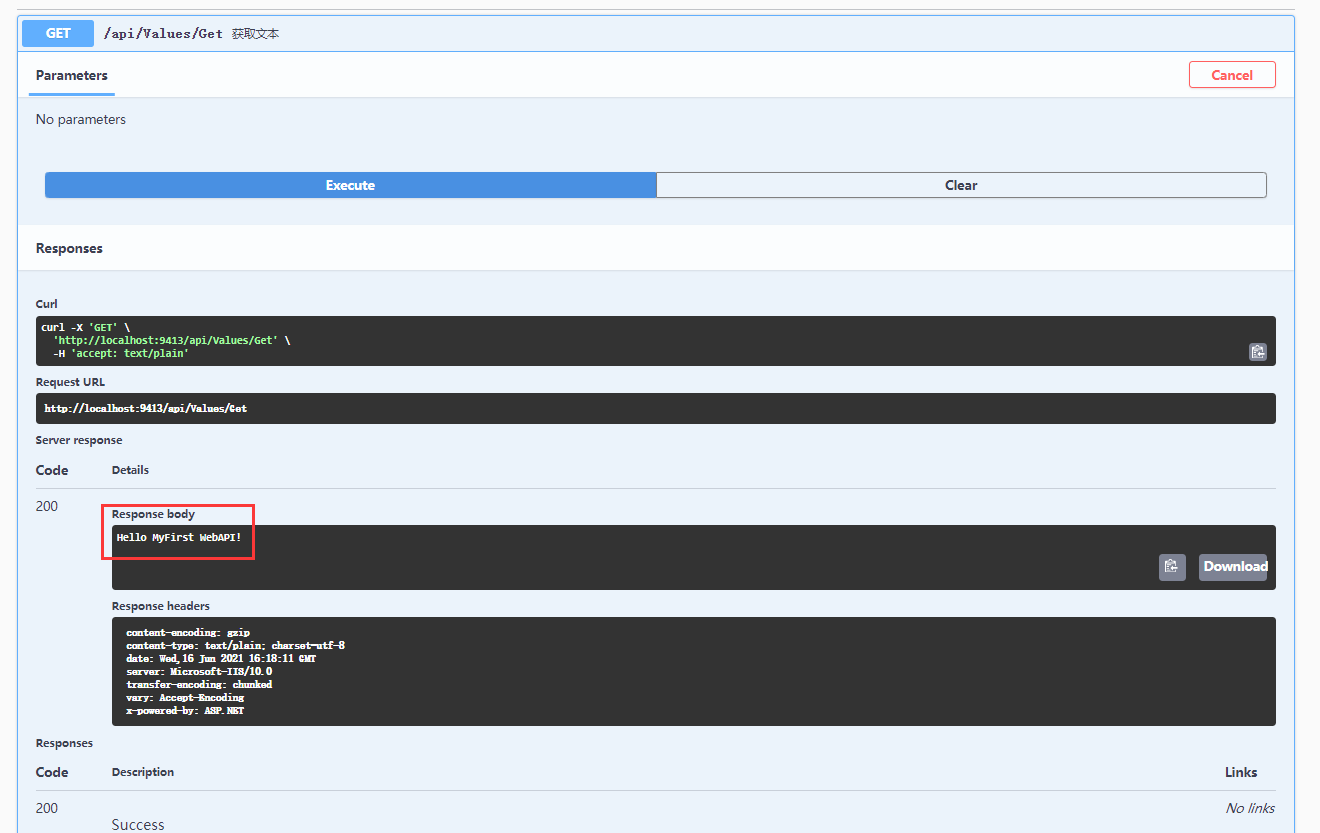Click the vertical scrollbar on the left edge
Viewport: 1320px width, 833px height.
point(7,400)
